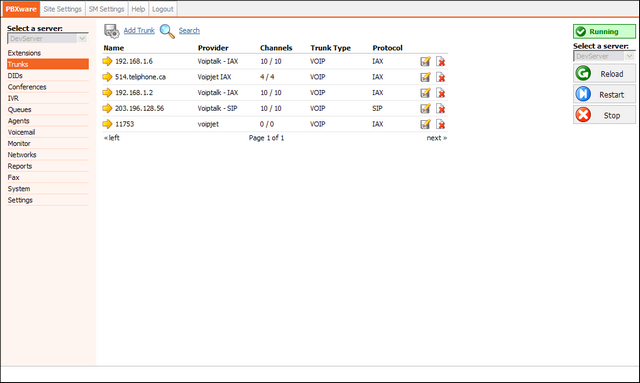Click the delete icon for trunk 192.168.1.6
Screen dimensions: 640x383
point(440,61)
